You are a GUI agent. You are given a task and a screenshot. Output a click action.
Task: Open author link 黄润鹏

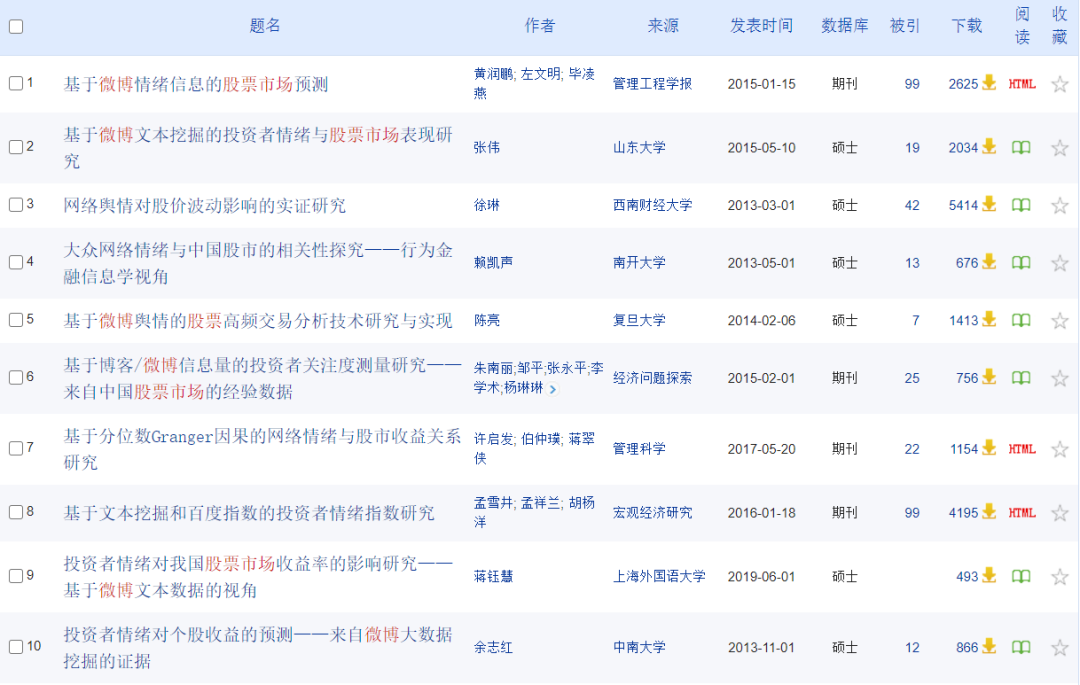click(x=493, y=74)
